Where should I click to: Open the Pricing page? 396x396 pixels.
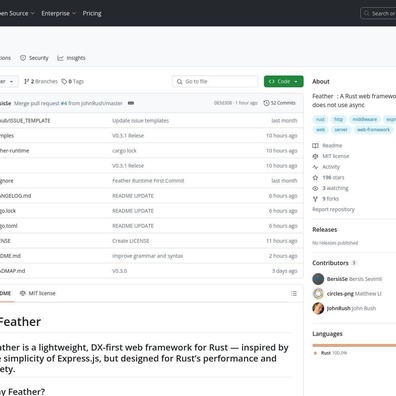(92, 13)
